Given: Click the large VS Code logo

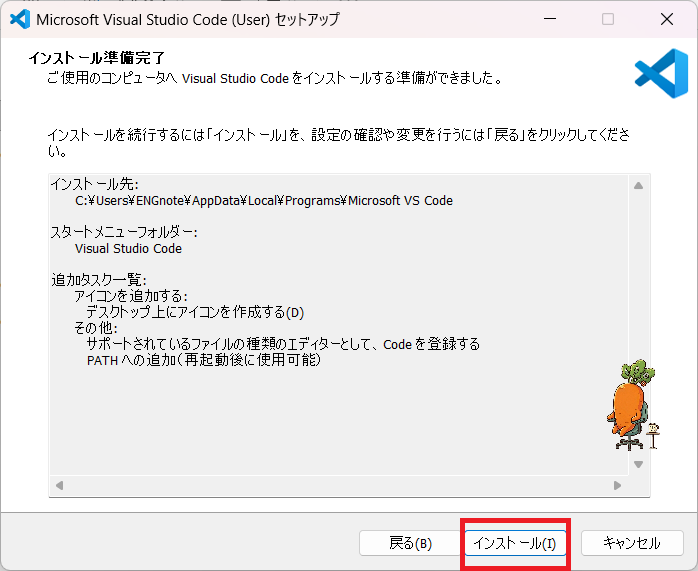Looking at the screenshot, I should [661, 73].
